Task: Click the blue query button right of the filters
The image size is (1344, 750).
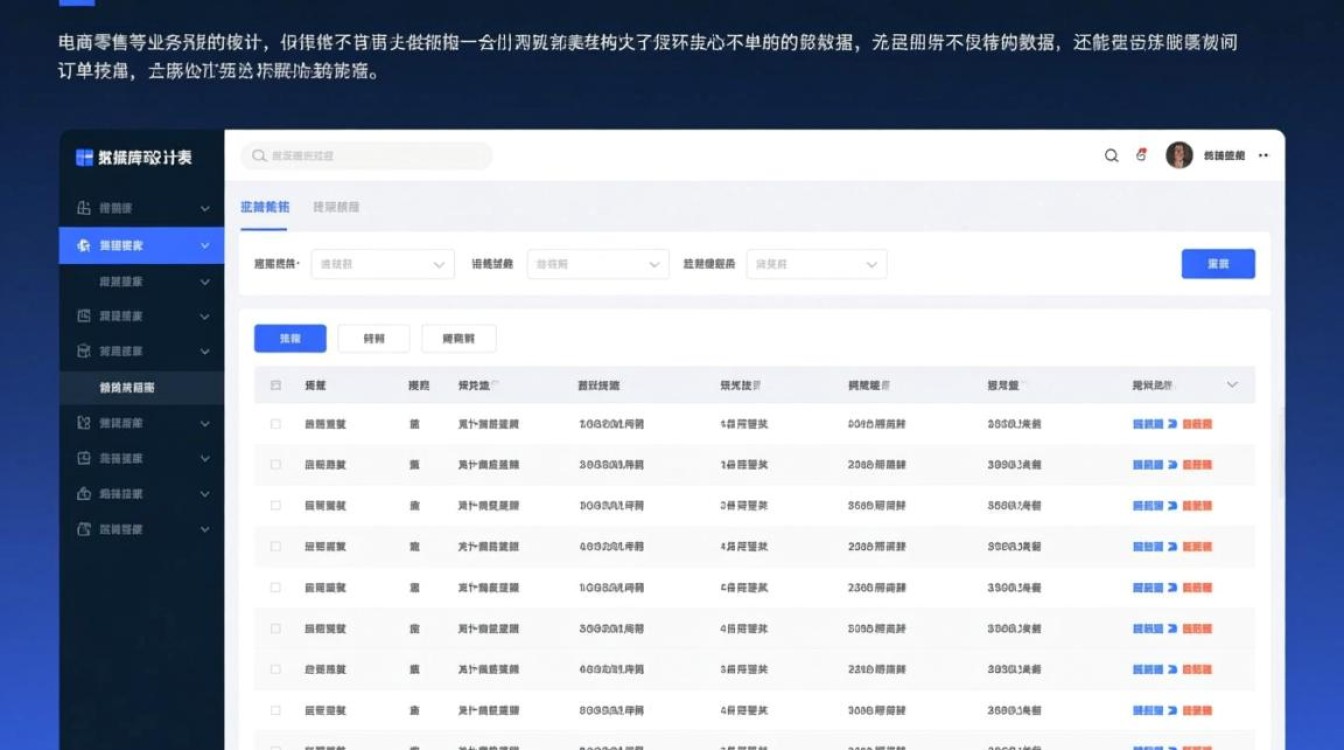Action: [x=1218, y=263]
